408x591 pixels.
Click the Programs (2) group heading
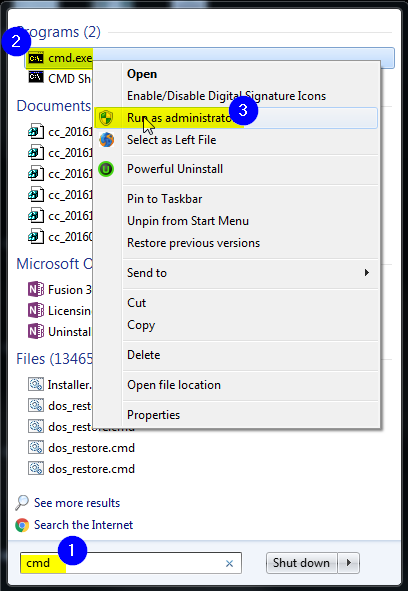click(x=58, y=32)
